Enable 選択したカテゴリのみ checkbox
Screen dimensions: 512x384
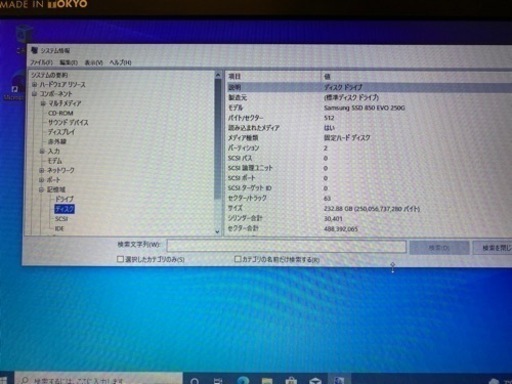120,259
